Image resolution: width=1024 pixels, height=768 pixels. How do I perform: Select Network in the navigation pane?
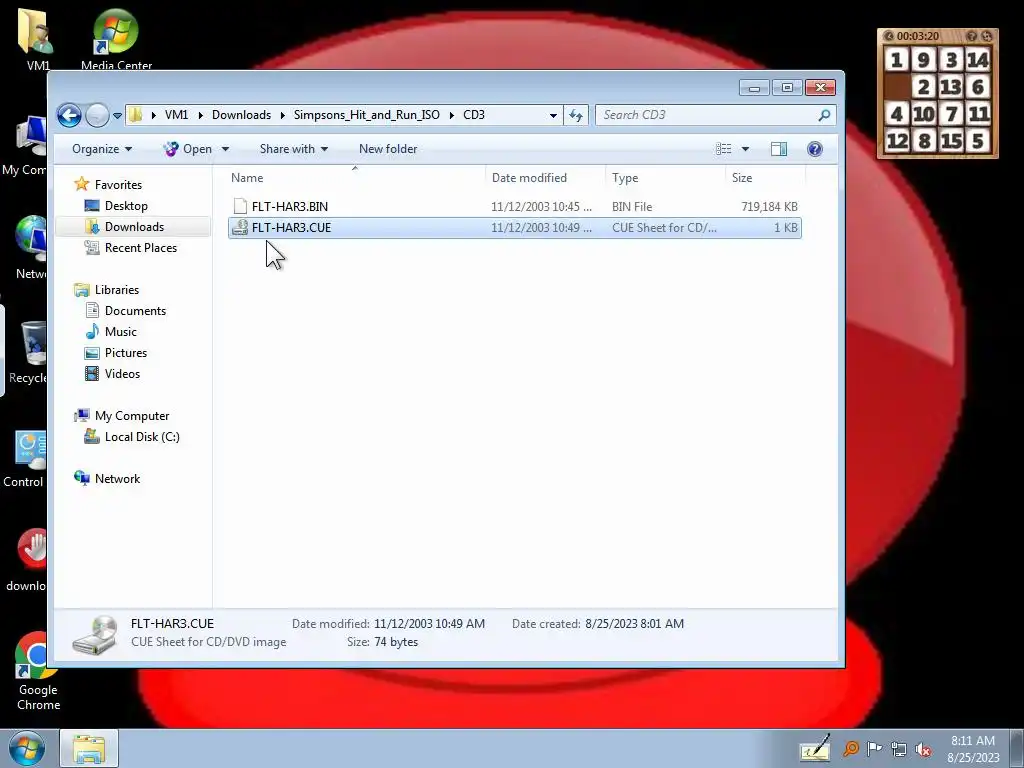(x=117, y=479)
